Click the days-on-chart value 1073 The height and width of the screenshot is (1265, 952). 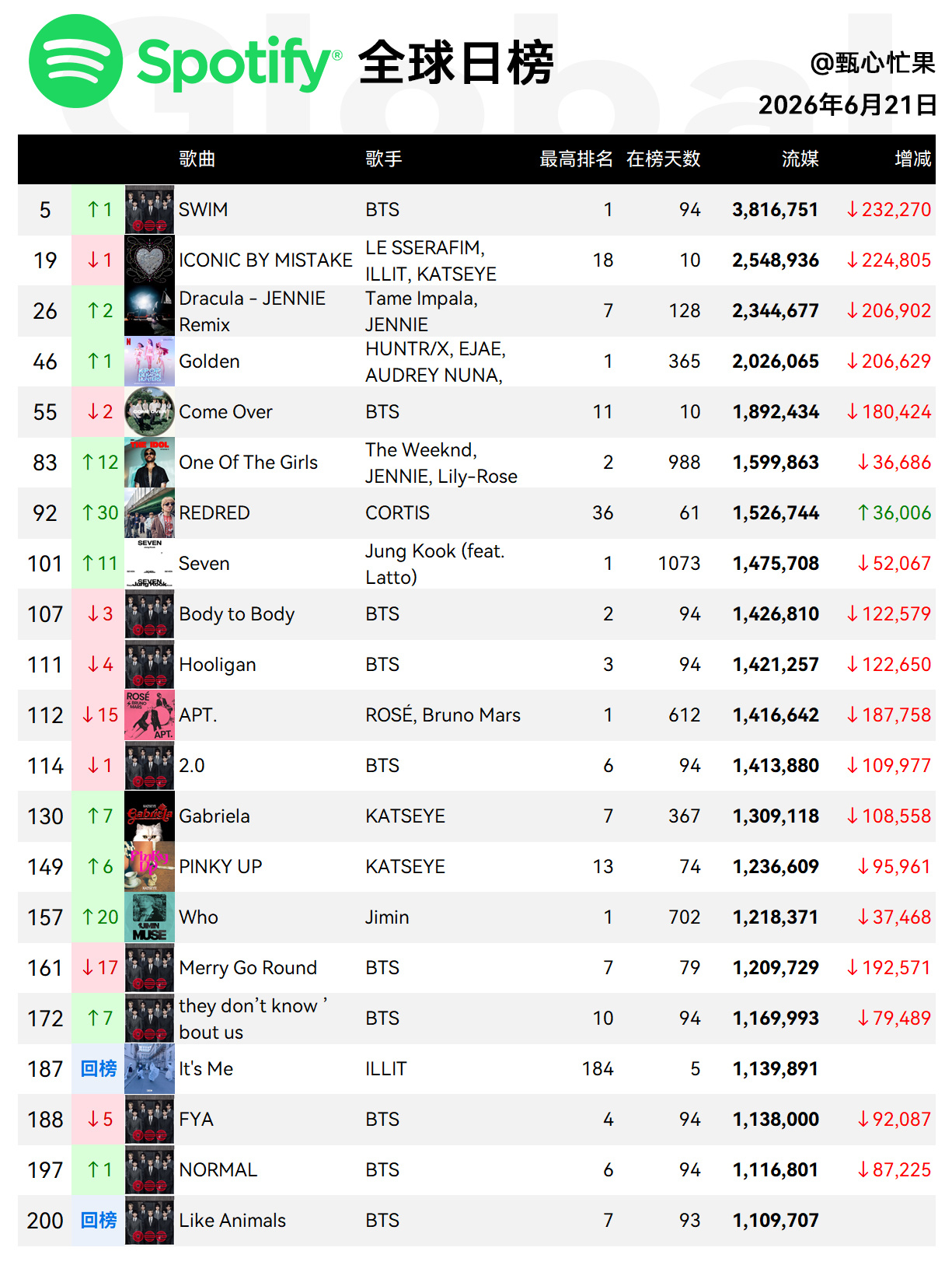tap(679, 564)
